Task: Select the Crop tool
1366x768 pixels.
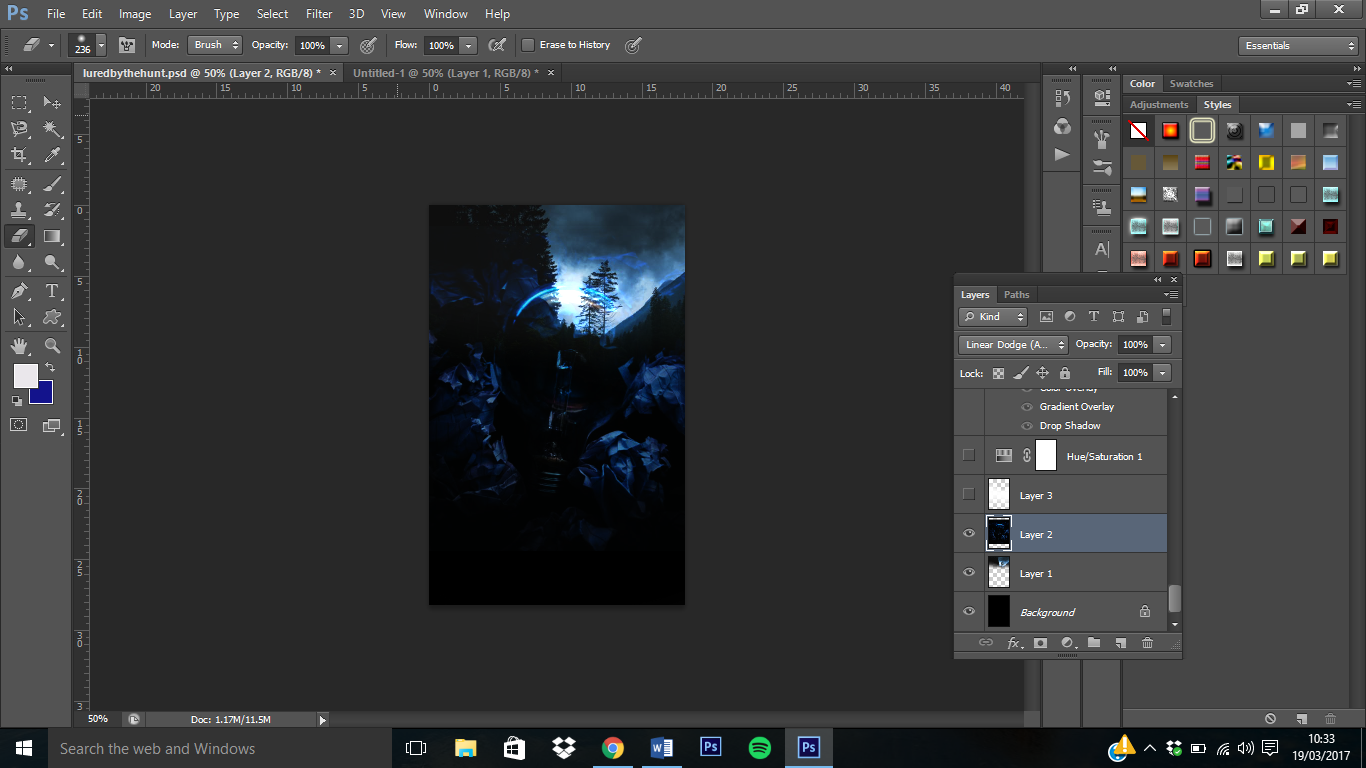Action: pyautogui.click(x=19, y=155)
